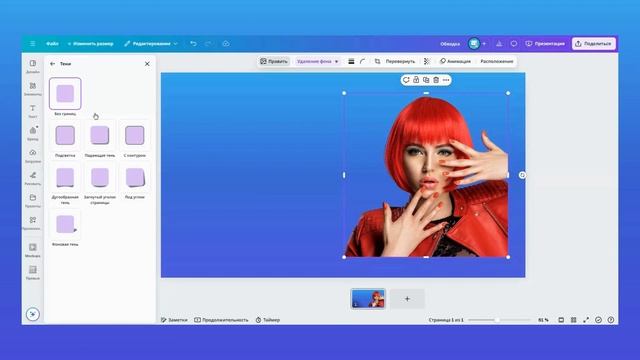Open the lower sidebar photo-frame icon

pyautogui.click(x=33, y=250)
